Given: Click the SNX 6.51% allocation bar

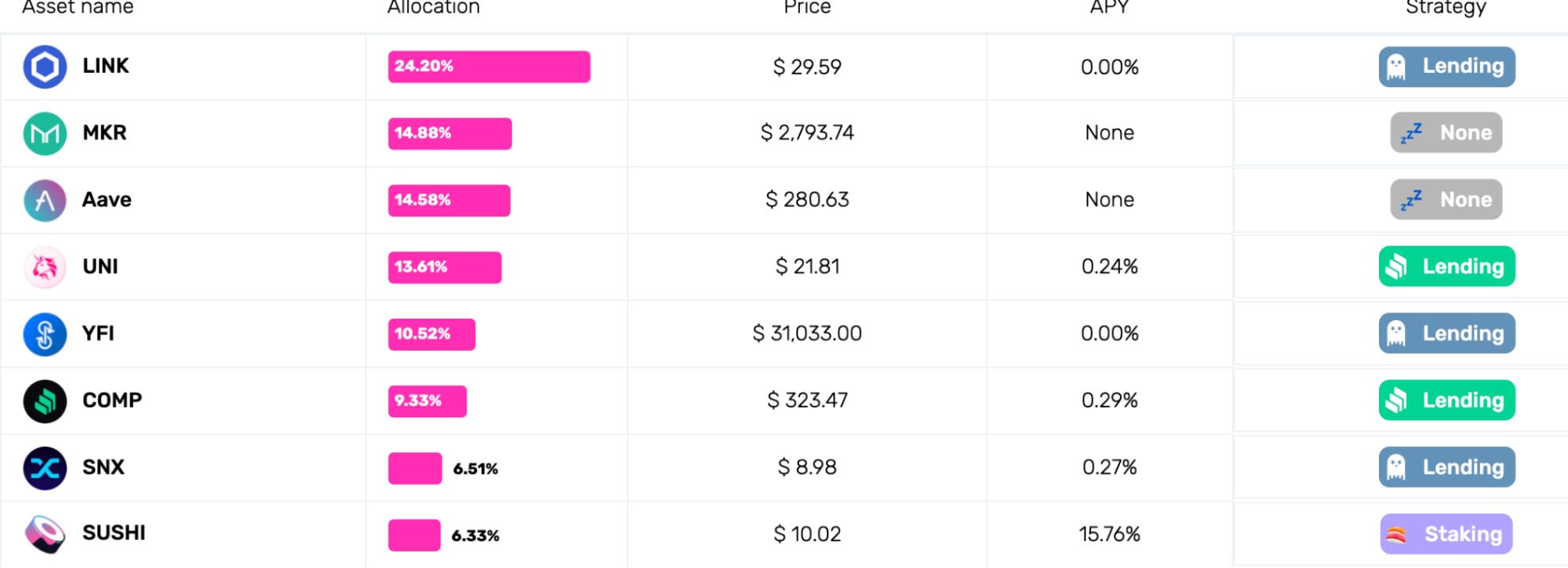Looking at the screenshot, I should pos(415,468).
